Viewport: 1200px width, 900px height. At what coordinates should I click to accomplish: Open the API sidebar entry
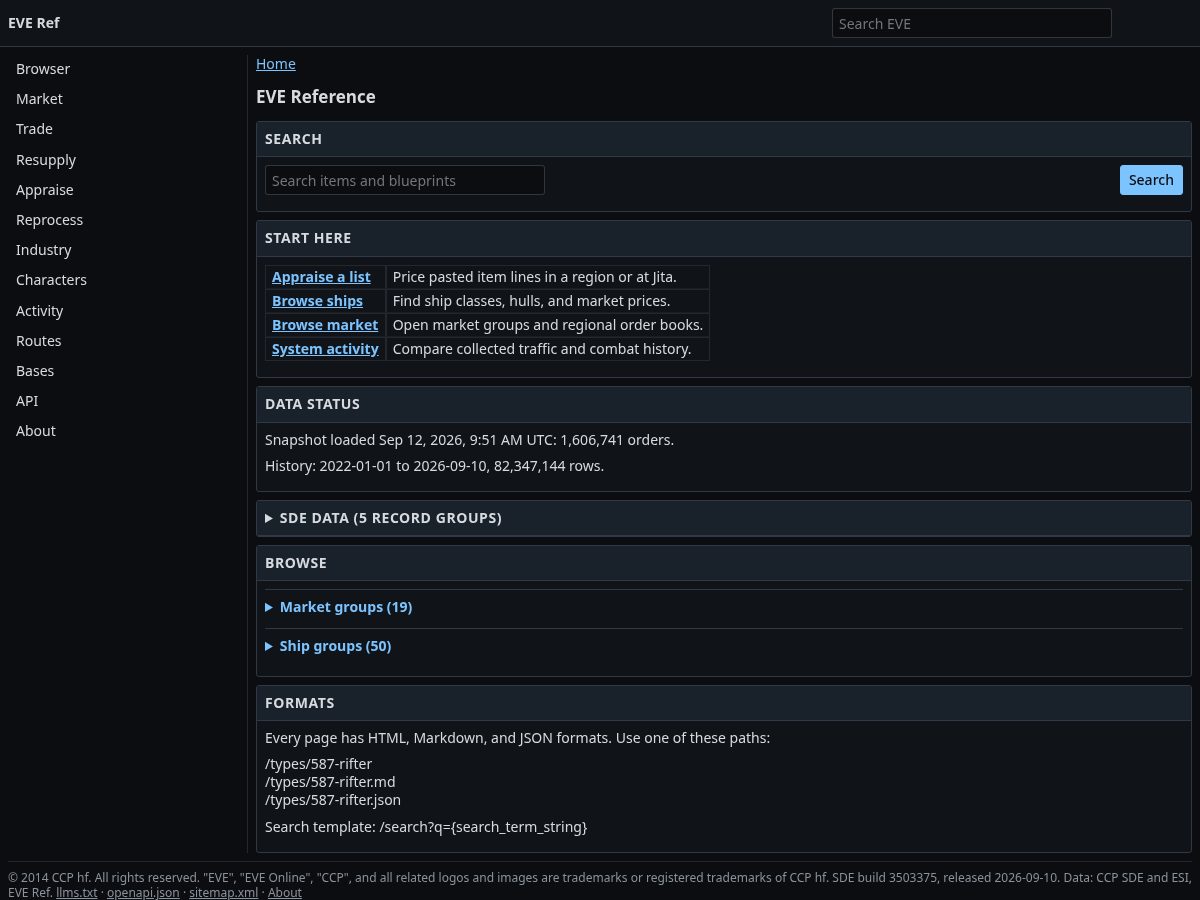pos(27,401)
